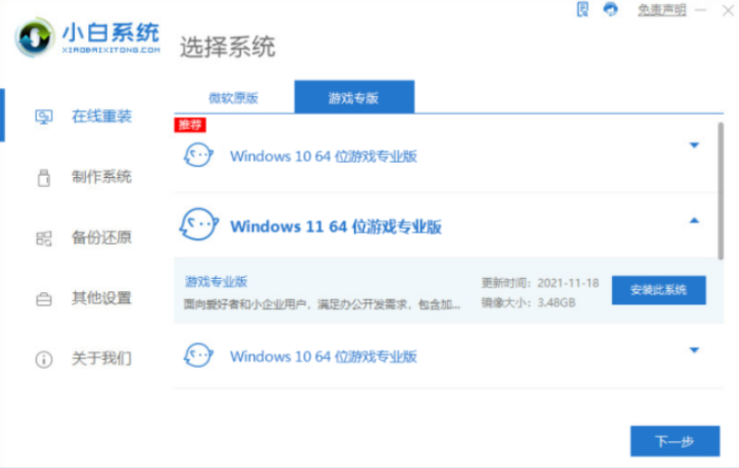739x468 pixels.
Task: Open the customer service headset icon
Action: click(x=611, y=9)
